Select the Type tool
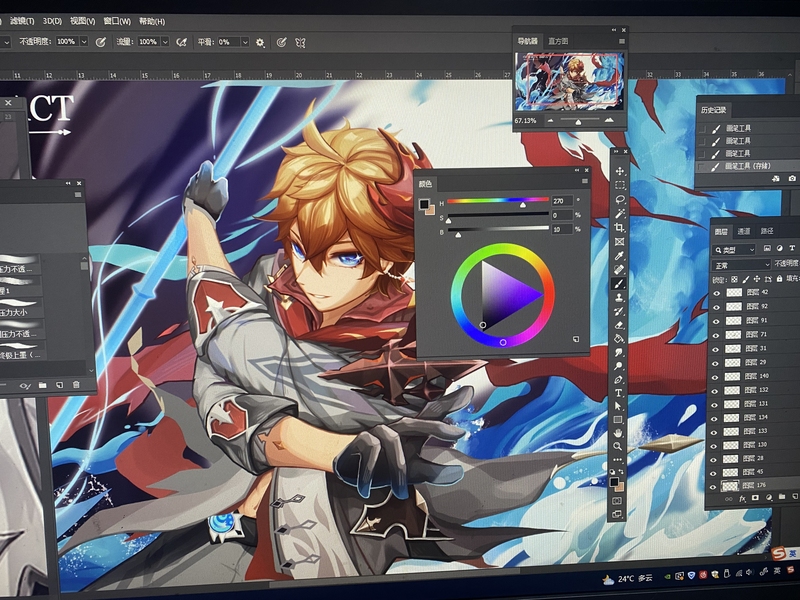This screenshot has width=800, height=600. pyautogui.click(x=618, y=393)
